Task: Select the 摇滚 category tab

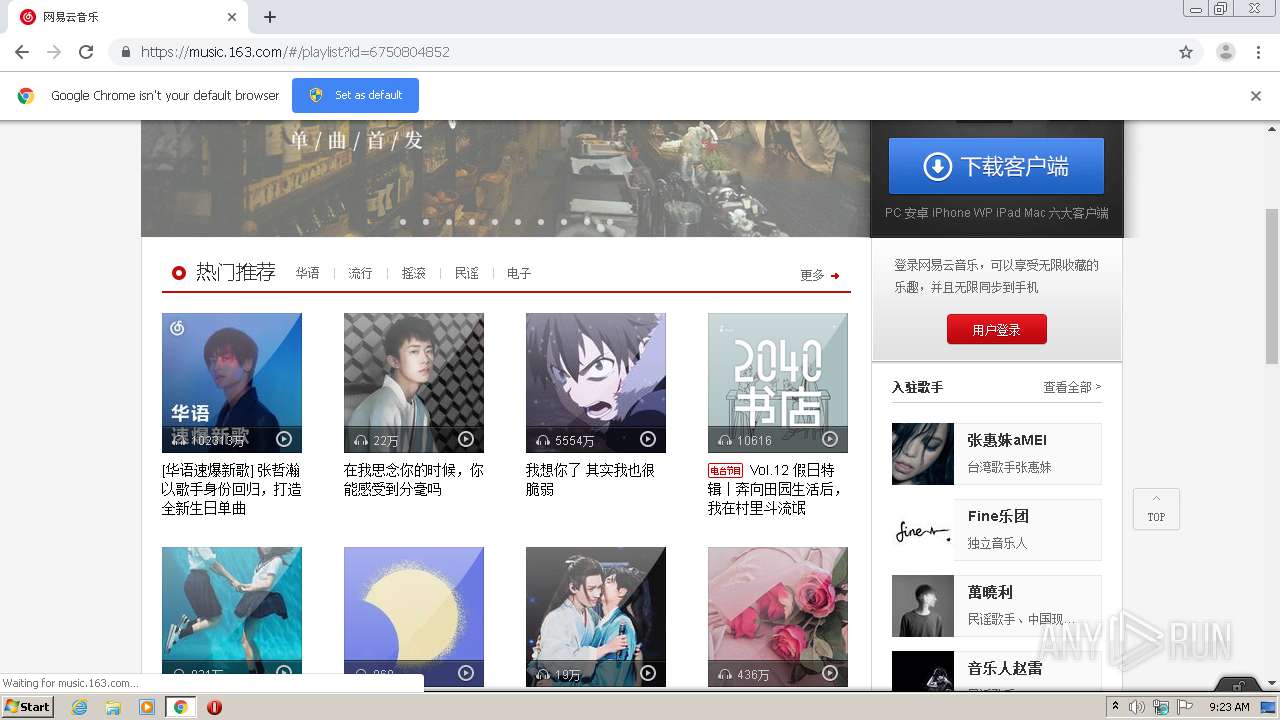Action: pyautogui.click(x=414, y=273)
